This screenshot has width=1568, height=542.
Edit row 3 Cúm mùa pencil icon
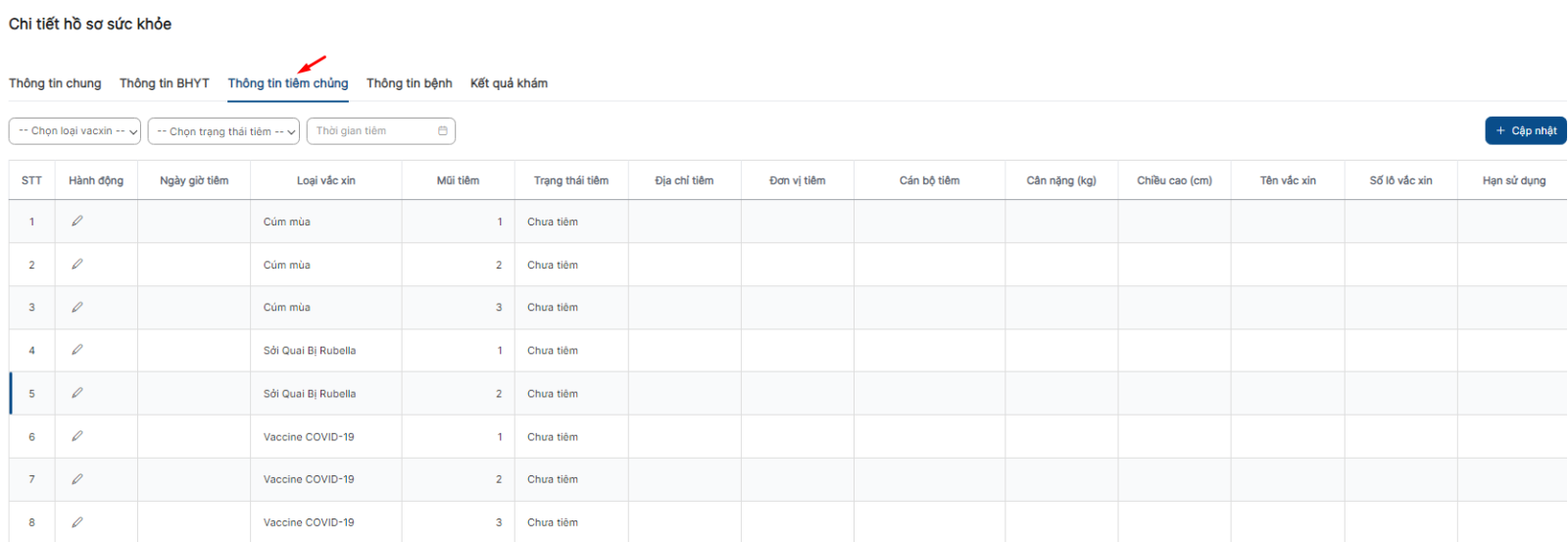point(77,307)
